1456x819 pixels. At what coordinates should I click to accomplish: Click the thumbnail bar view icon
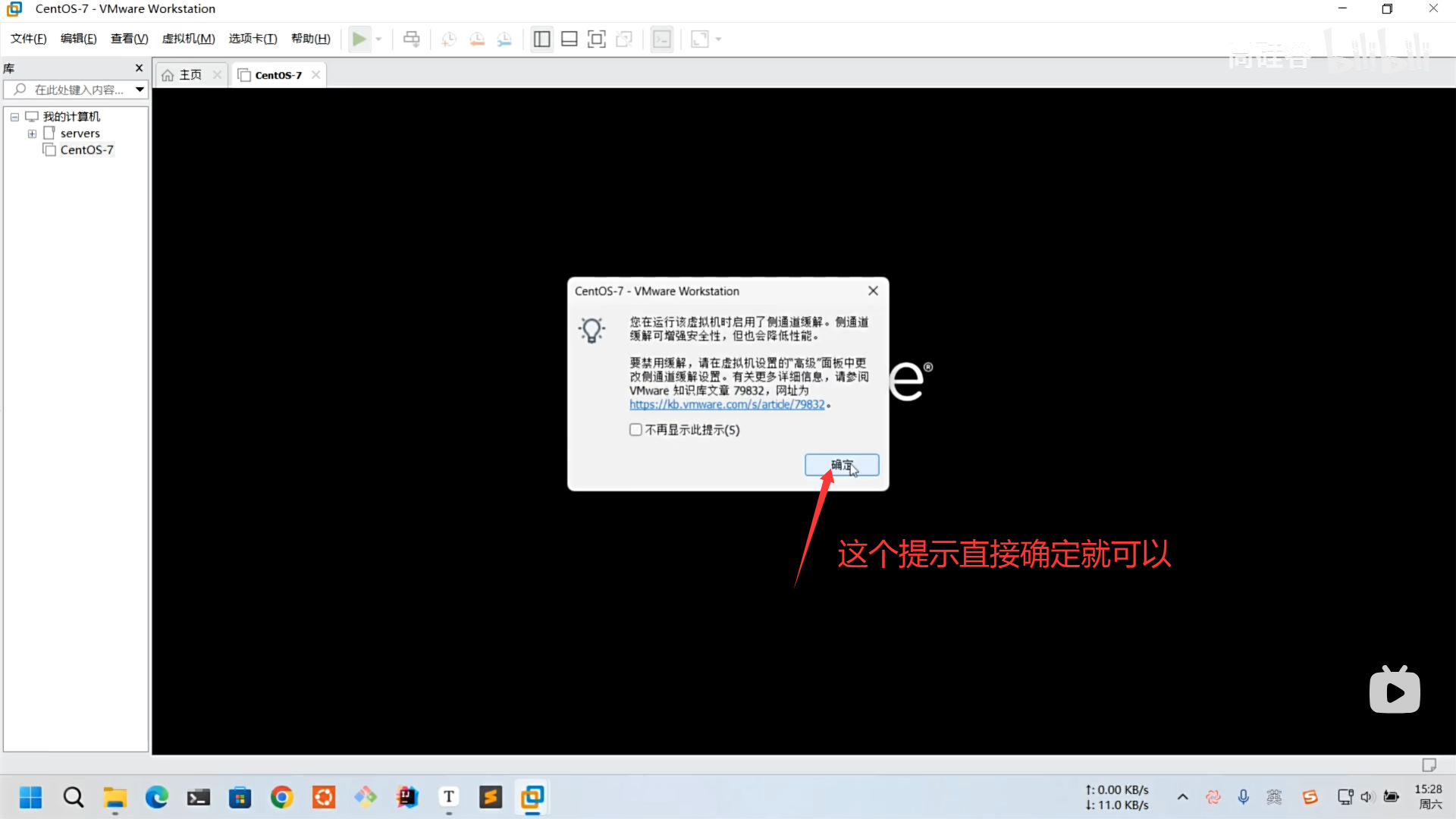point(569,39)
